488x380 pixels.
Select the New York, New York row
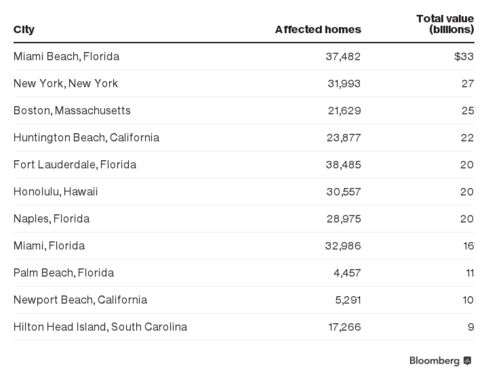244,83
